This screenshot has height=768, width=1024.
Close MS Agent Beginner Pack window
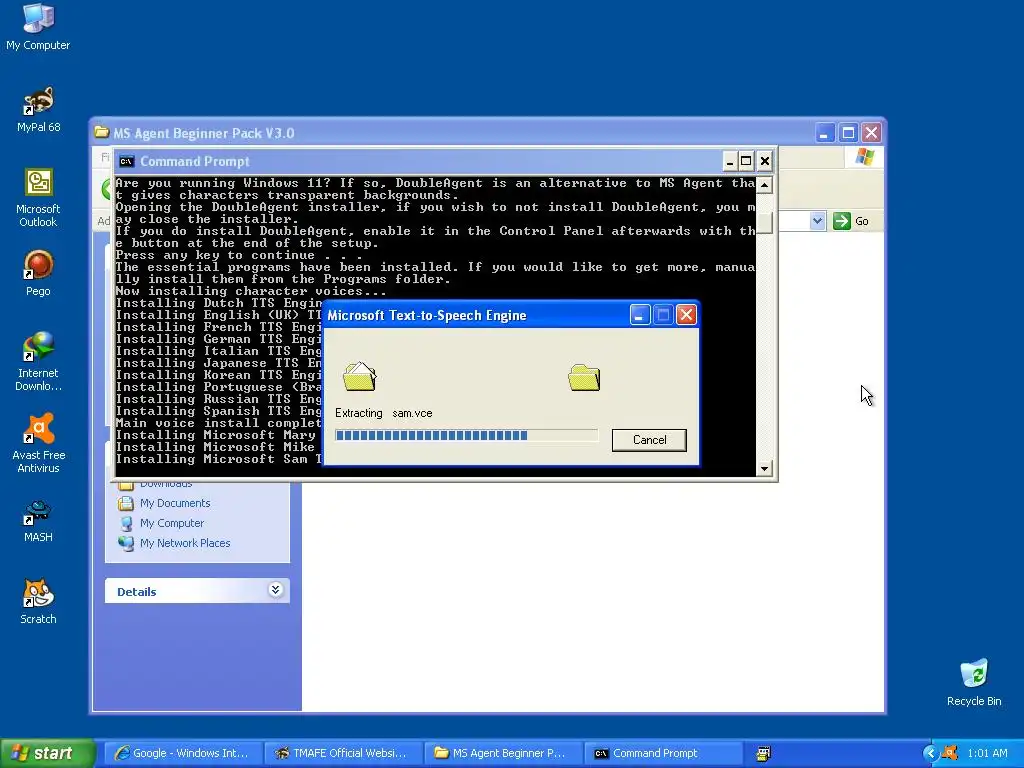point(871,133)
